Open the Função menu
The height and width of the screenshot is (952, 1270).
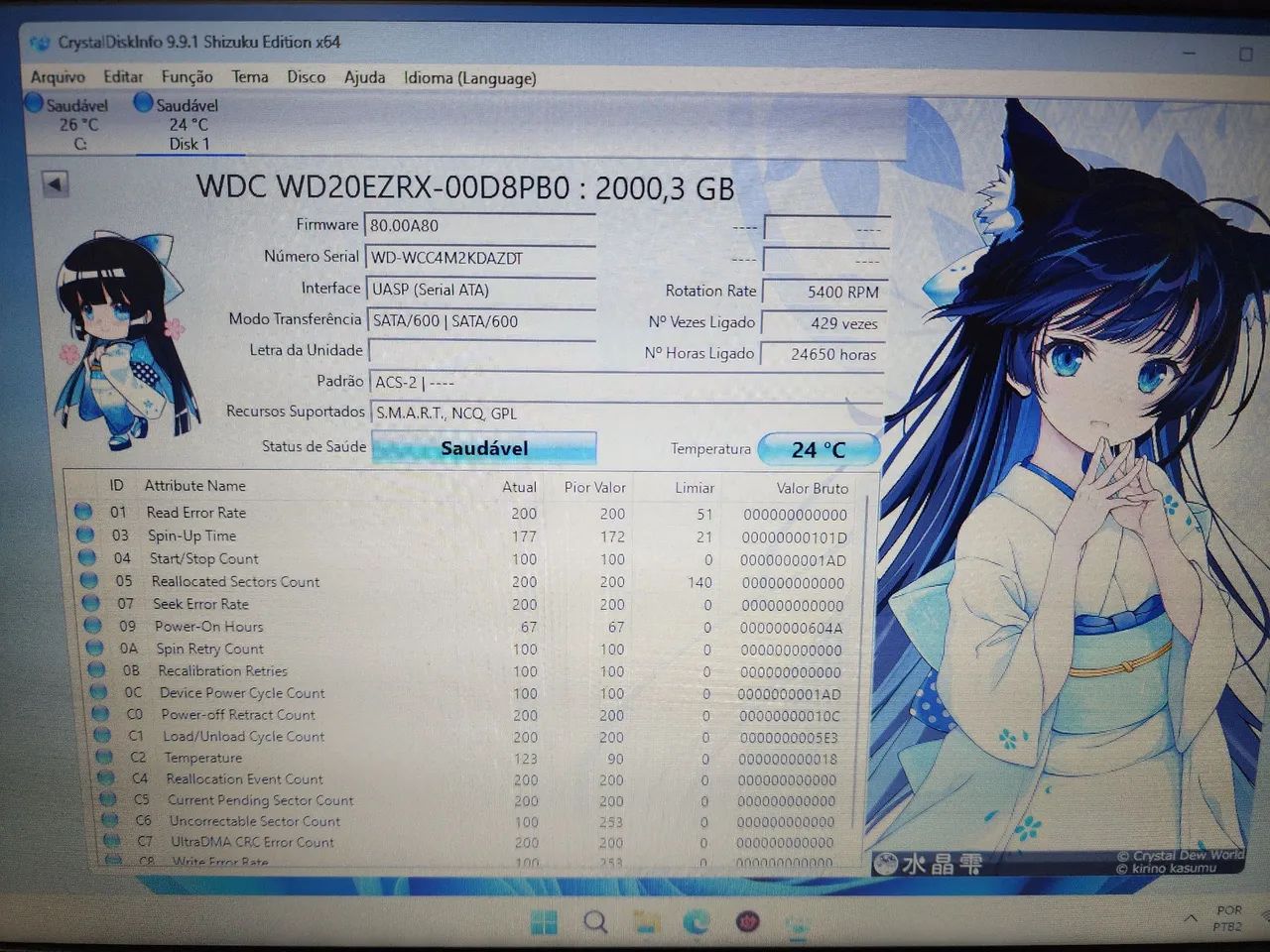pos(187,77)
